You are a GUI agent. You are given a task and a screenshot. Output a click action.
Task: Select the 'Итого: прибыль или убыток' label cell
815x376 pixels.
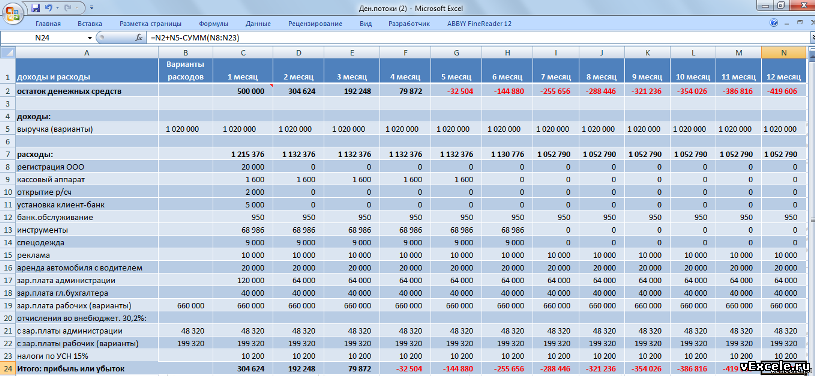tap(87, 369)
